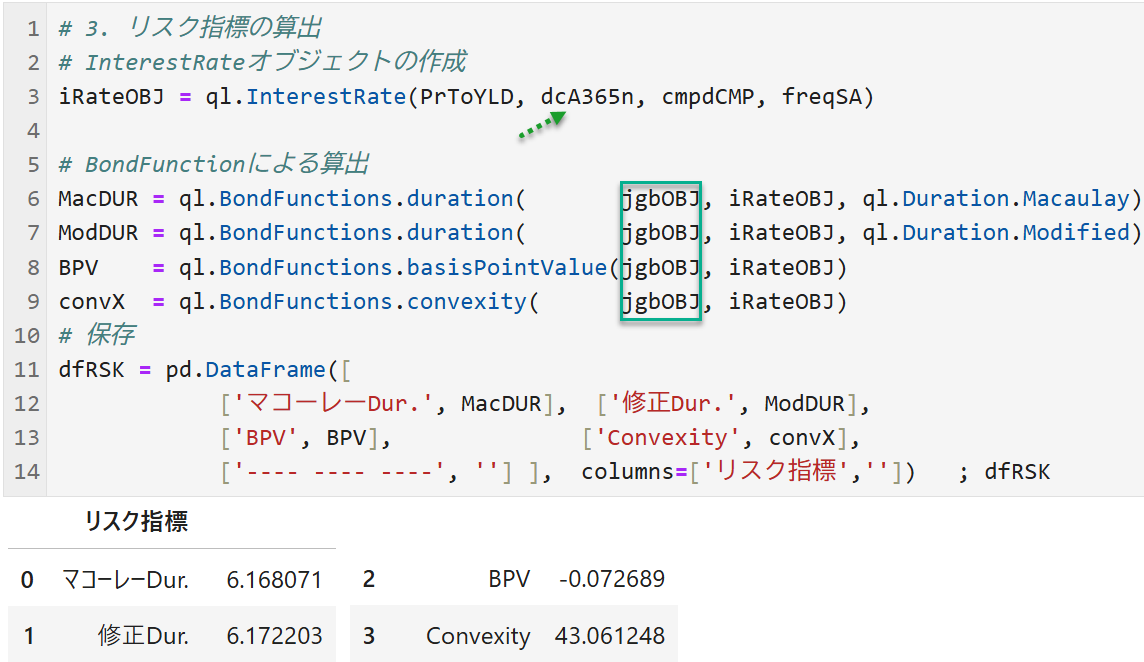Click line number 3 in the gutter
The width and height of the screenshot is (1144, 662).
[x=33, y=96]
